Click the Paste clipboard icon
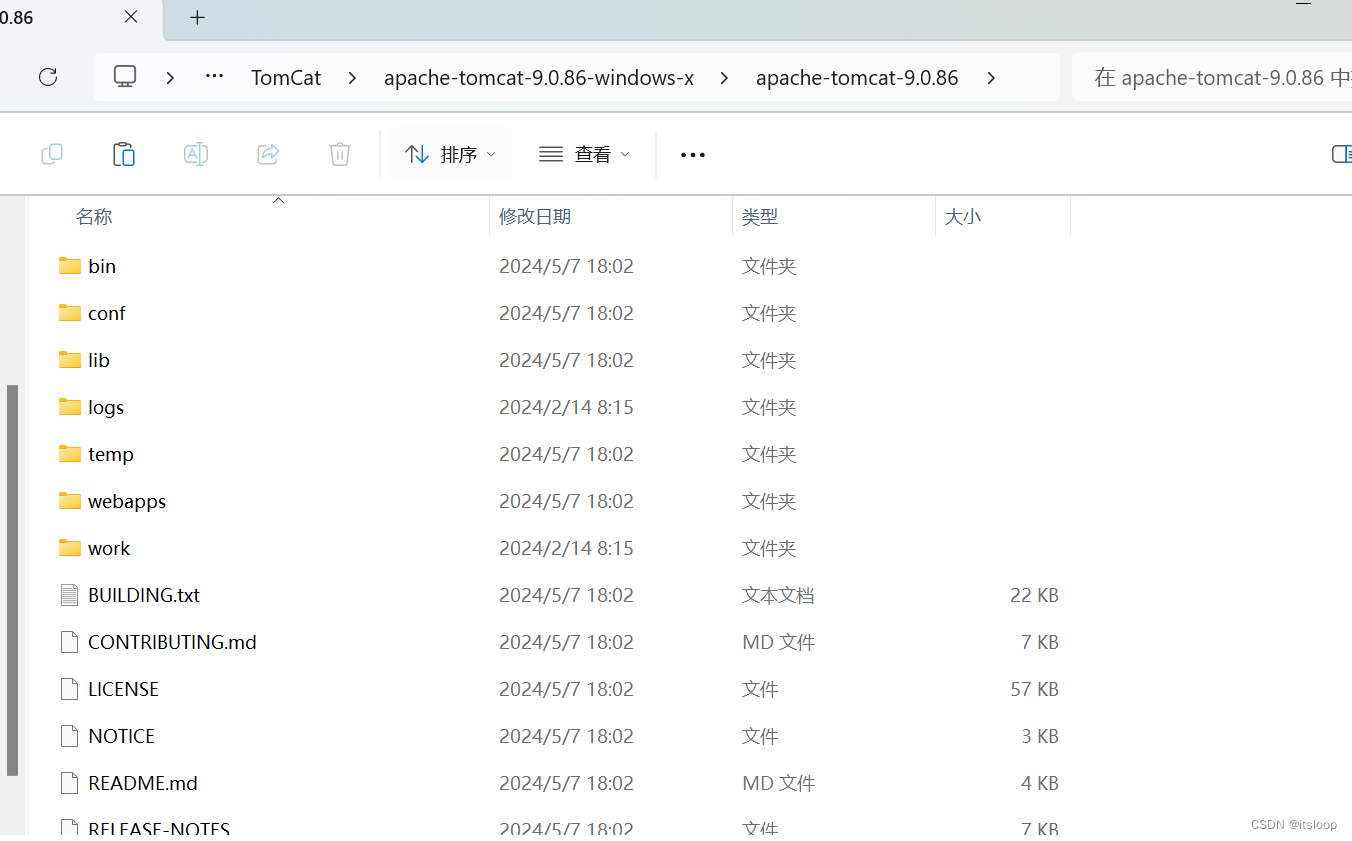The image size is (1352, 841). pos(124,154)
